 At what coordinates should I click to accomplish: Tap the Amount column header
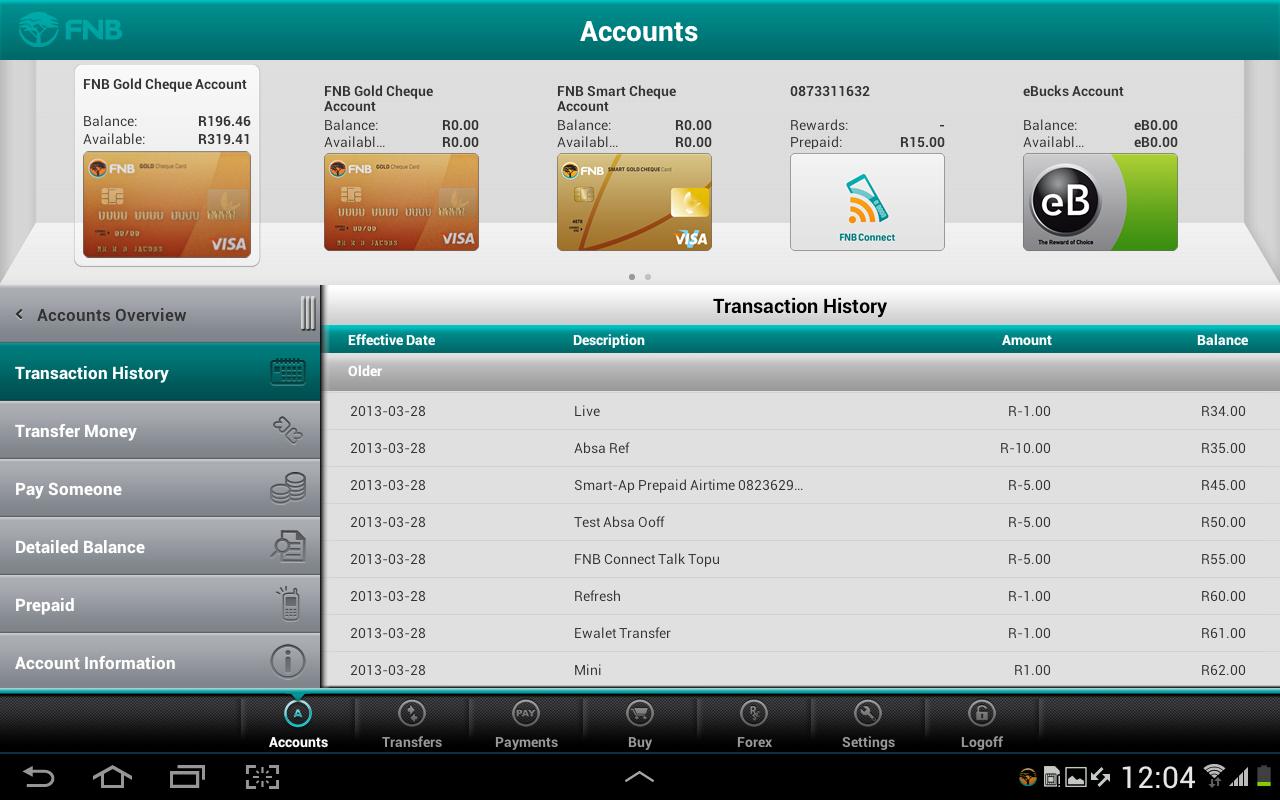point(1027,340)
